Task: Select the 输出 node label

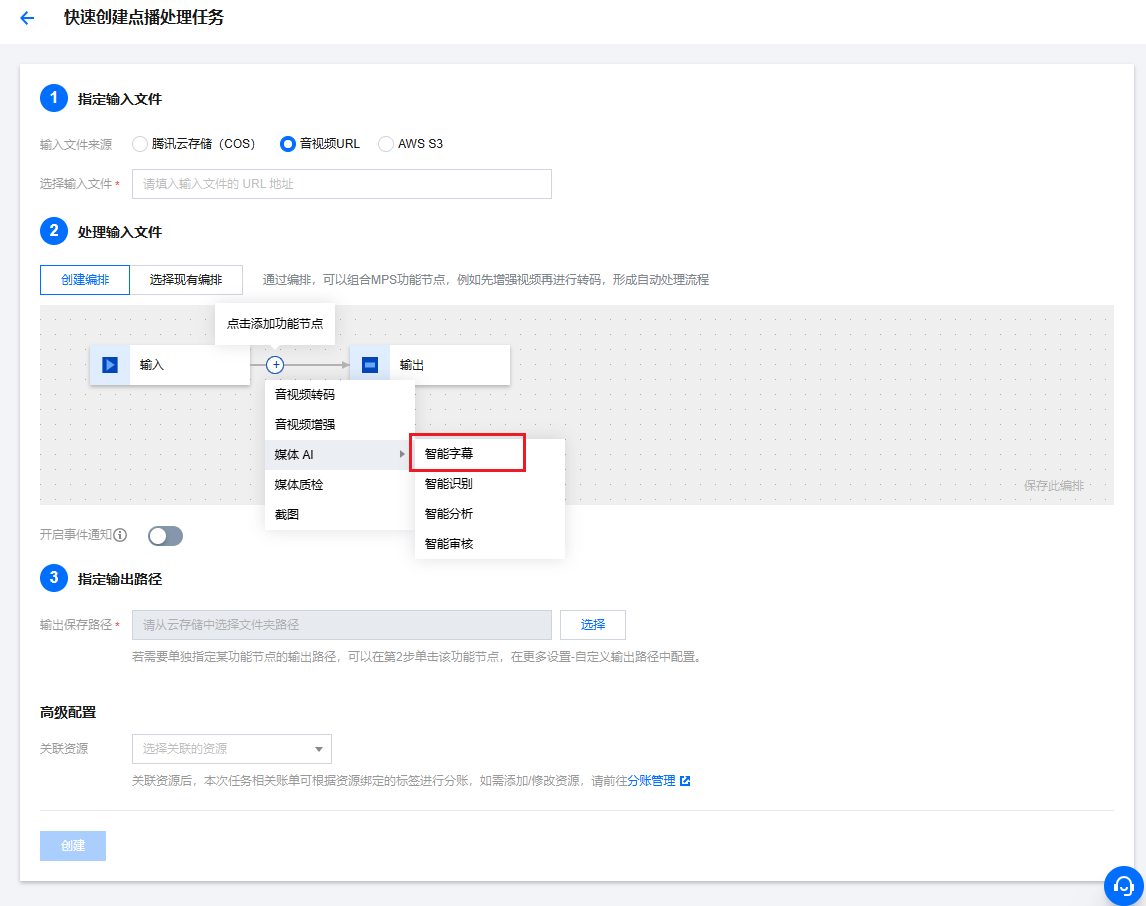Action: (411, 365)
